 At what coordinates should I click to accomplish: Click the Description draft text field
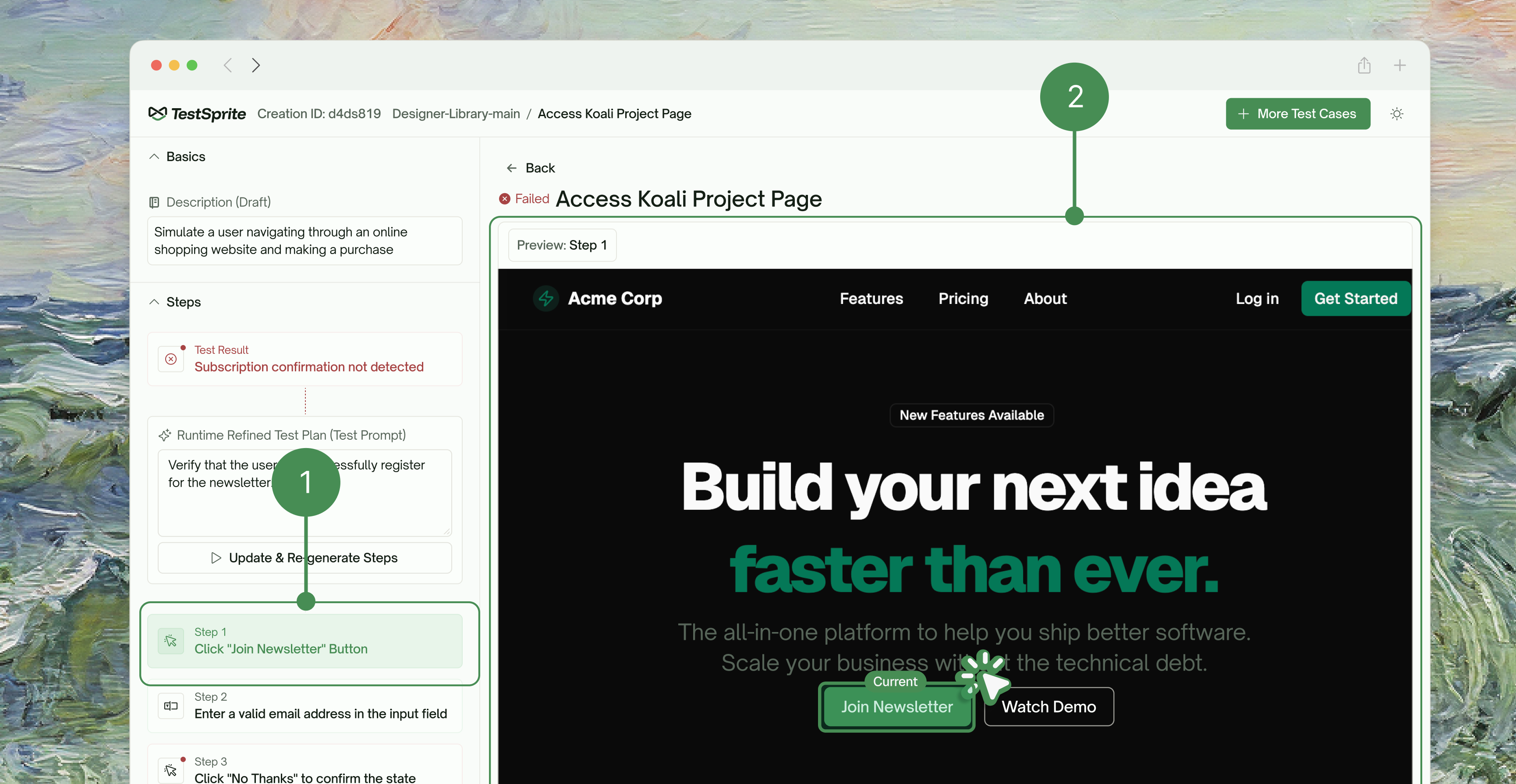pyautogui.click(x=305, y=241)
